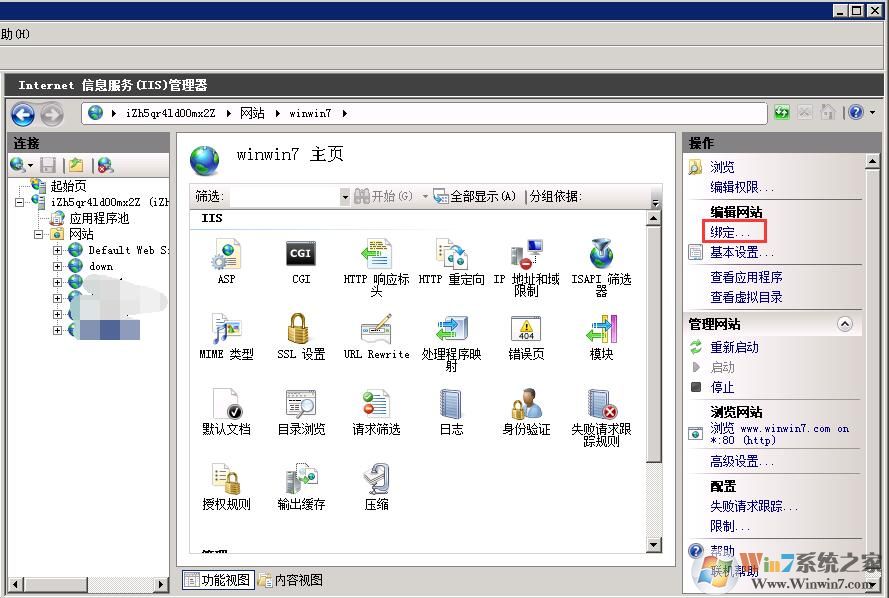Click 基本设置... action link
Viewport: 889px width, 598px height.
(x=742, y=252)
